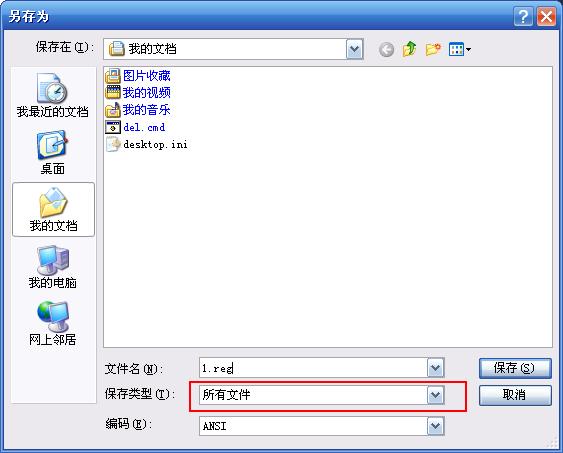Click the 取消 button
Viewport: 563px width, 453px height.
tap(515, 395)
